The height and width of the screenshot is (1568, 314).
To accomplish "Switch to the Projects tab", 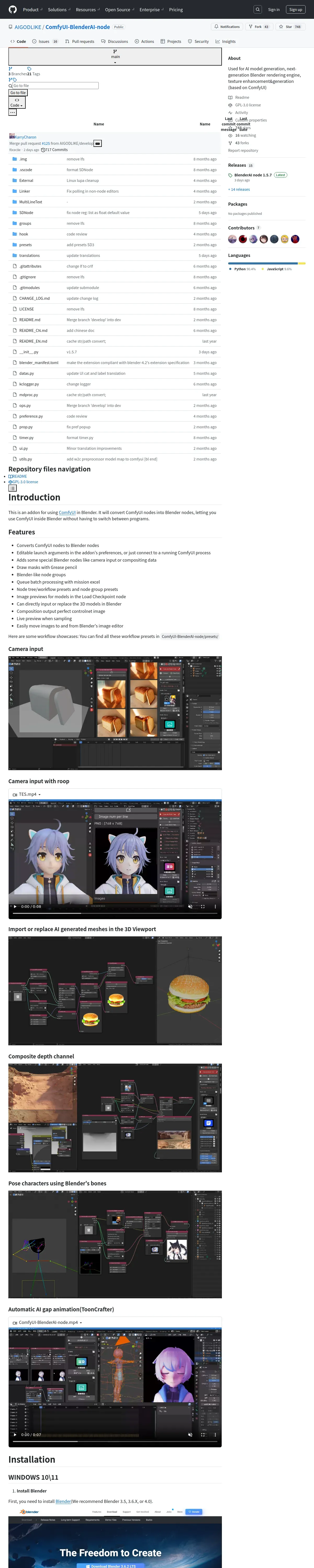I will click(x=171, y=41).
